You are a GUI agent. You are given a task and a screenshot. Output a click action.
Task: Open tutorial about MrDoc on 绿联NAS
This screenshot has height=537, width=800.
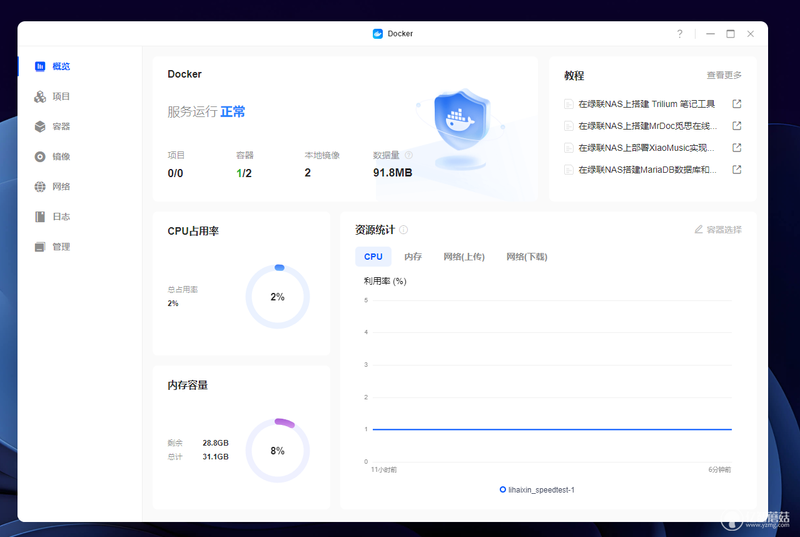pos(647,126)
